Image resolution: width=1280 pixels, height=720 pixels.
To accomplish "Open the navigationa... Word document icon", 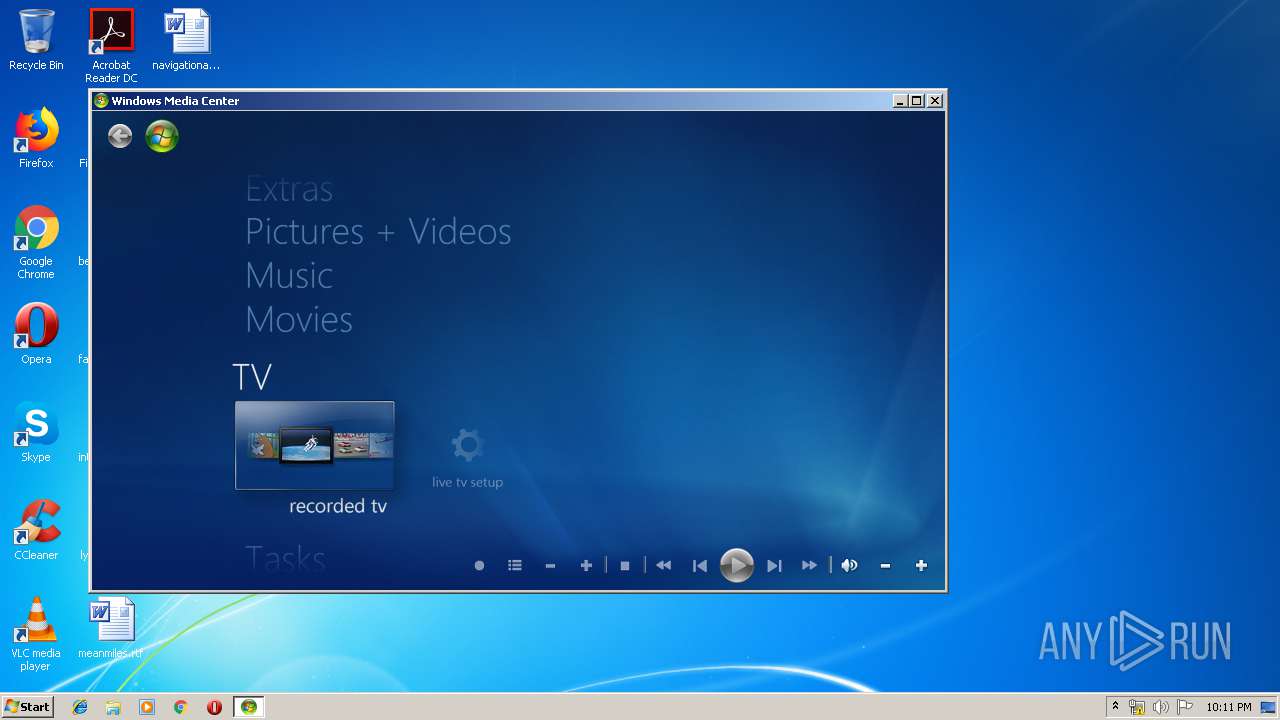I will [x=186, y=40].
